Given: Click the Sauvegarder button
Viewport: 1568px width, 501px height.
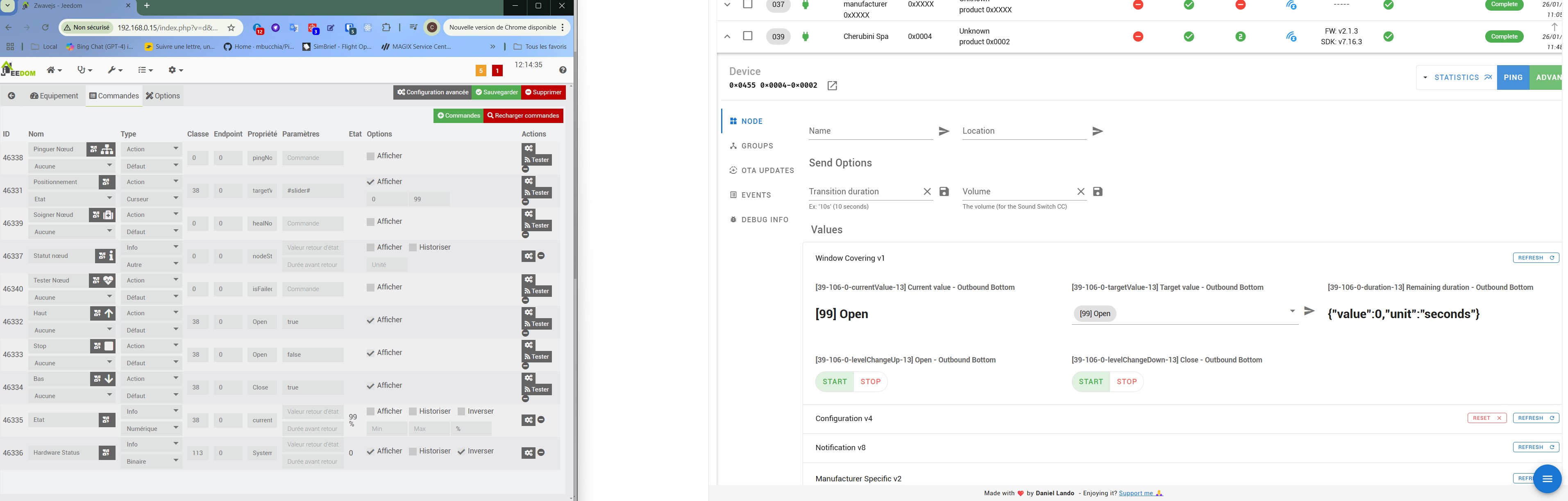Looking at the screenshot, I should tap(497, 93).
